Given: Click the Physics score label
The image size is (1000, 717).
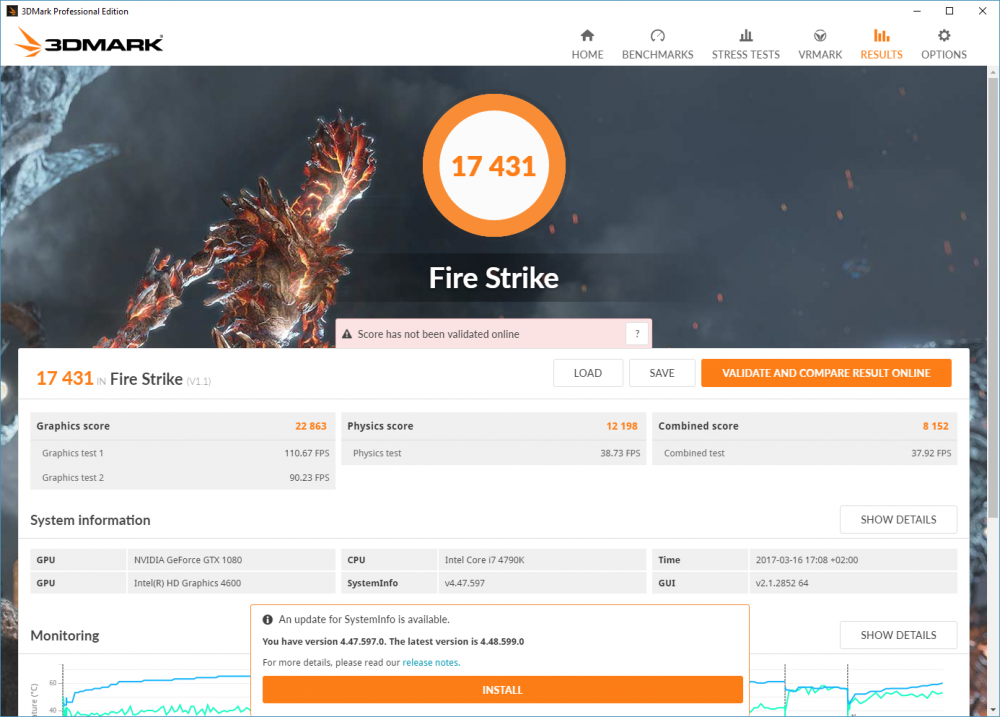Looking at the screenshot, I should click(x=380, y=426).
